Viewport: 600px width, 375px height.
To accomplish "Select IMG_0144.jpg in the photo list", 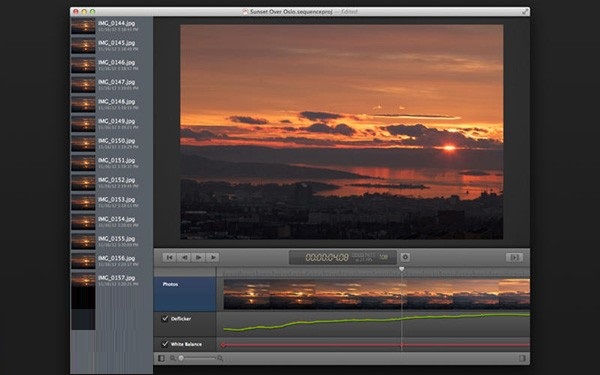I will tap(112, 26).
